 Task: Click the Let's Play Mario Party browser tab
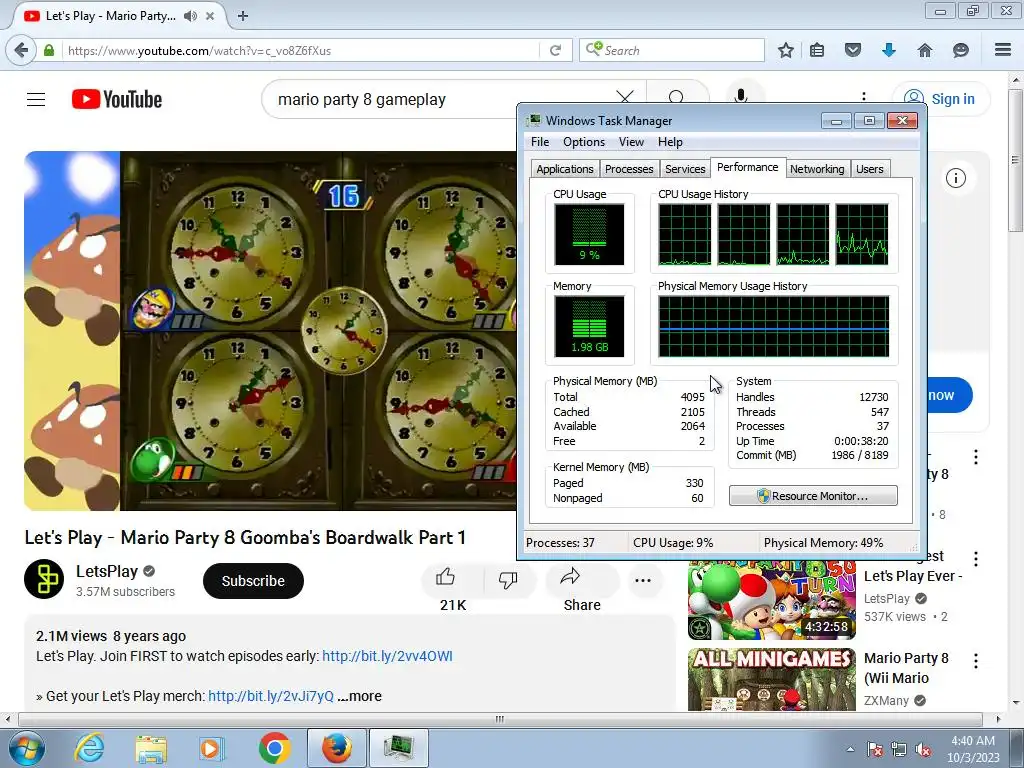click(x=120, y=16)
